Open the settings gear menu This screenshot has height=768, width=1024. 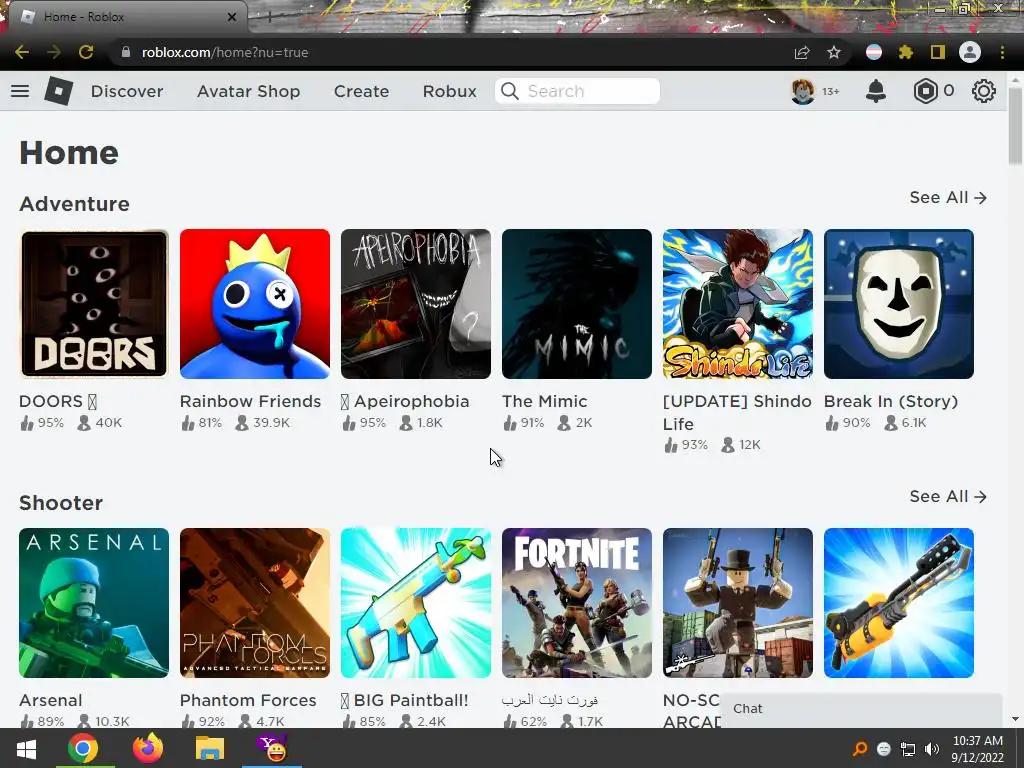tap(984, 91)
